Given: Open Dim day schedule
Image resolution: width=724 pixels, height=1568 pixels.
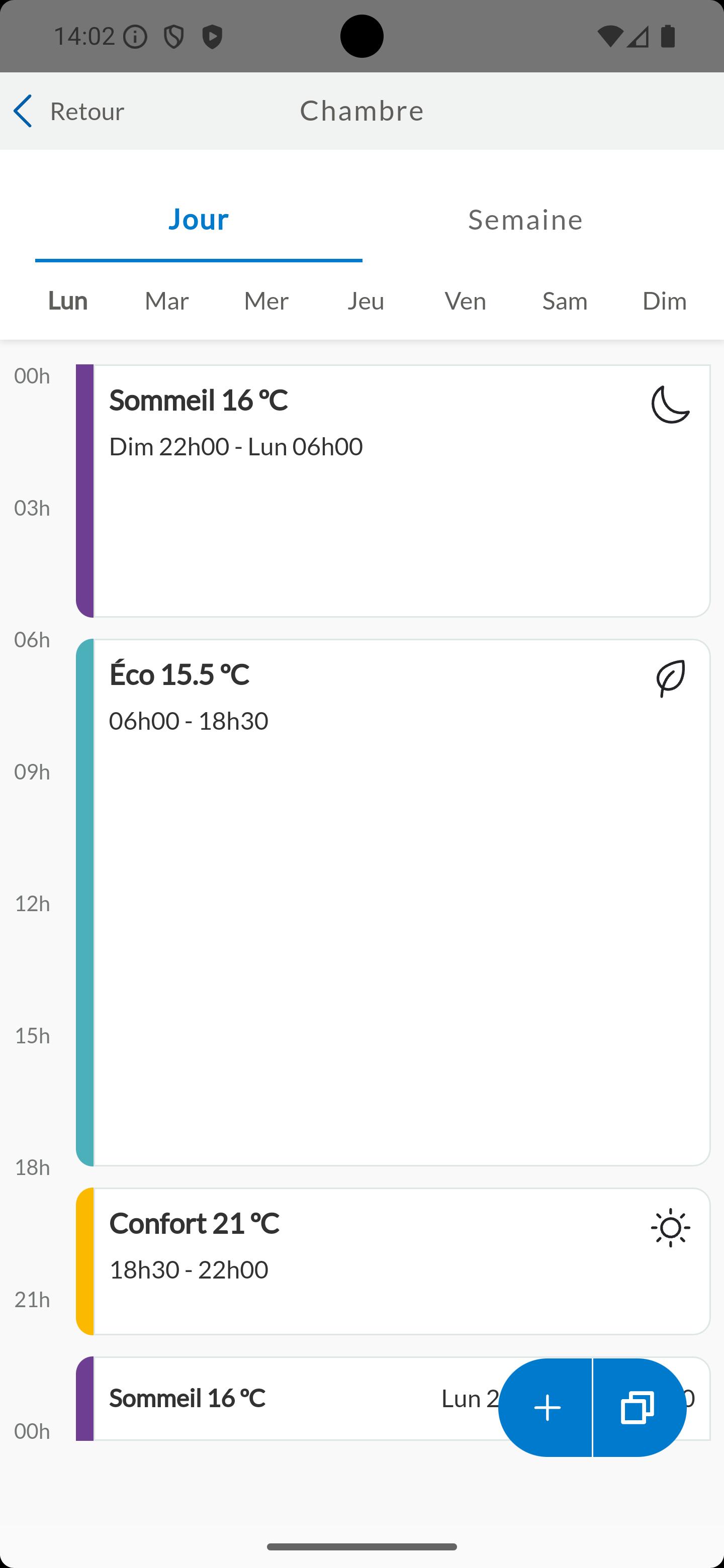Looking at the screenshot, I should click(x=664, y=301).
